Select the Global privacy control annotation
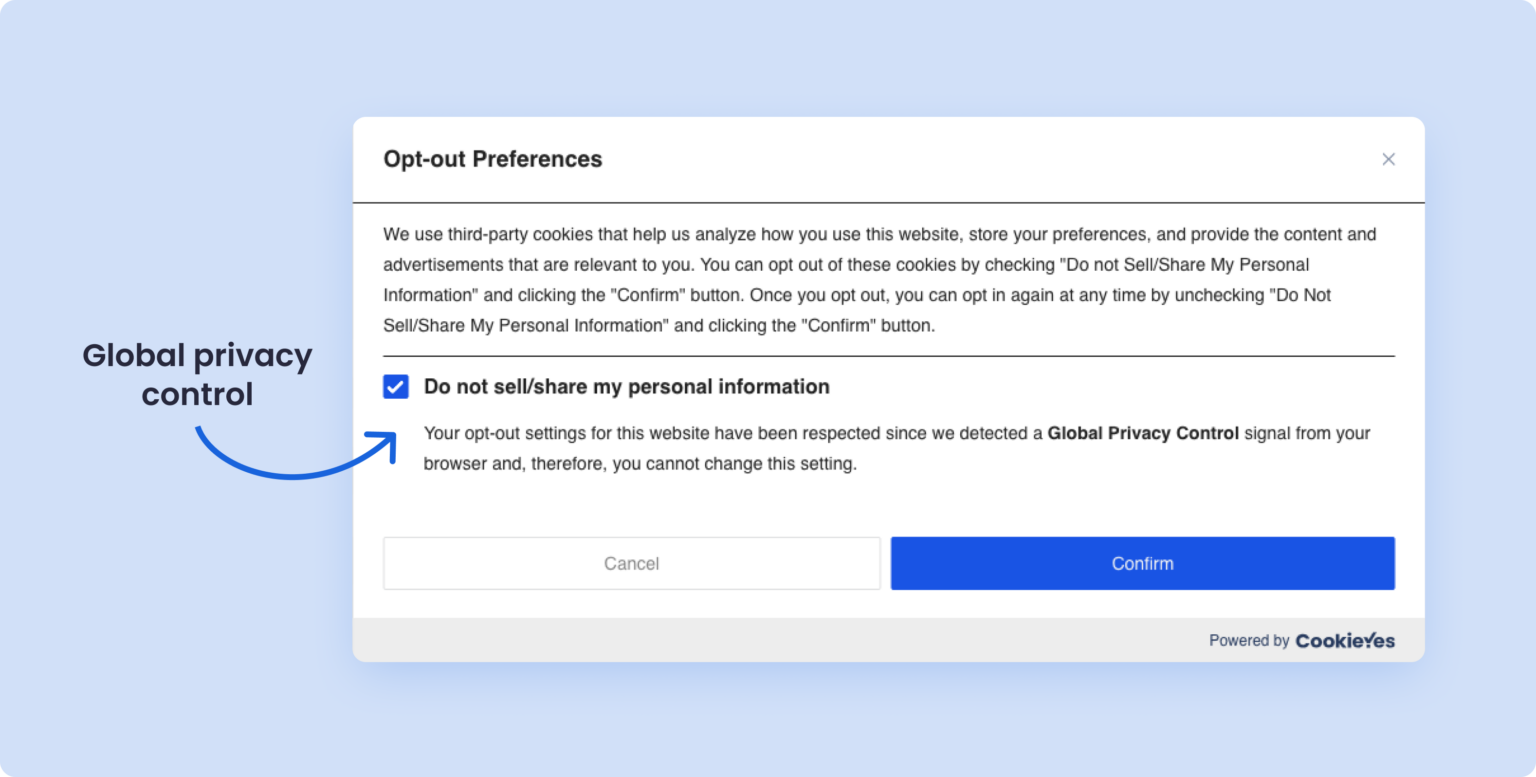Viewport: 1536px width, 777px height. (x=197, y=374)
